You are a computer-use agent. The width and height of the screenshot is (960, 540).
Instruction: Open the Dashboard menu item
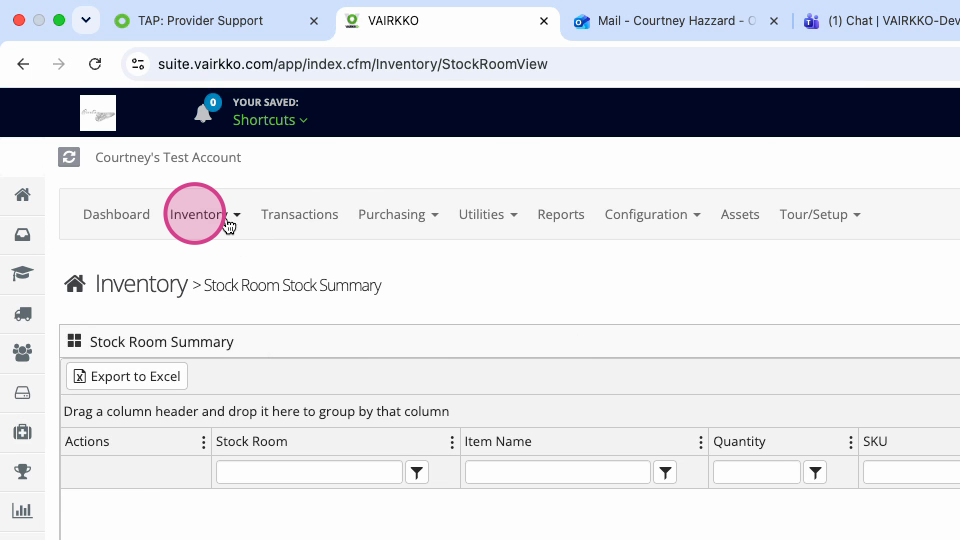pos(116,214)
